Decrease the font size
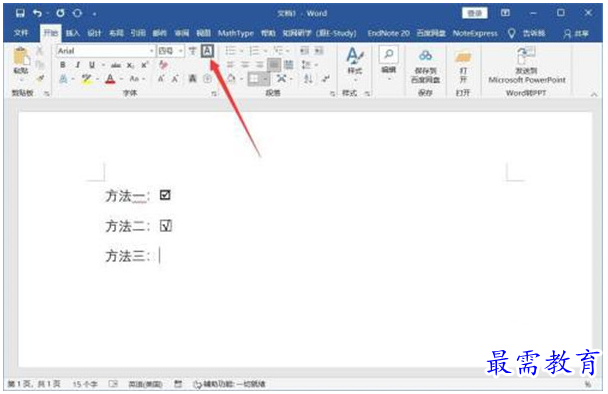The image size is (608, 394). point(175,79)
